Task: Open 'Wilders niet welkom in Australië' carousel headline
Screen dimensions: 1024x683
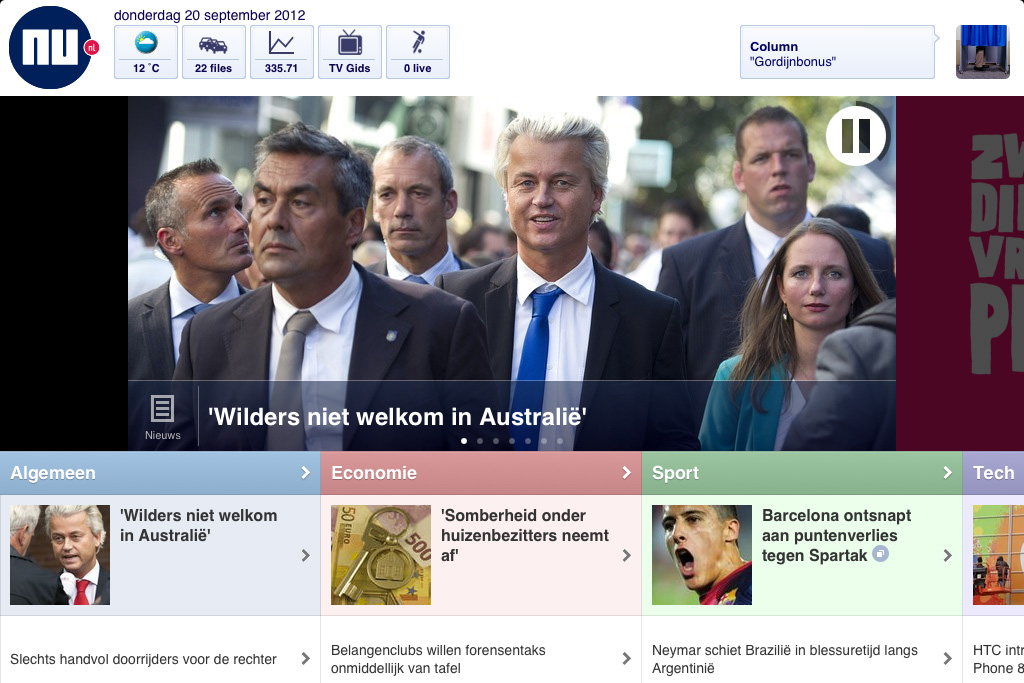Action: [x=396, y=416]
